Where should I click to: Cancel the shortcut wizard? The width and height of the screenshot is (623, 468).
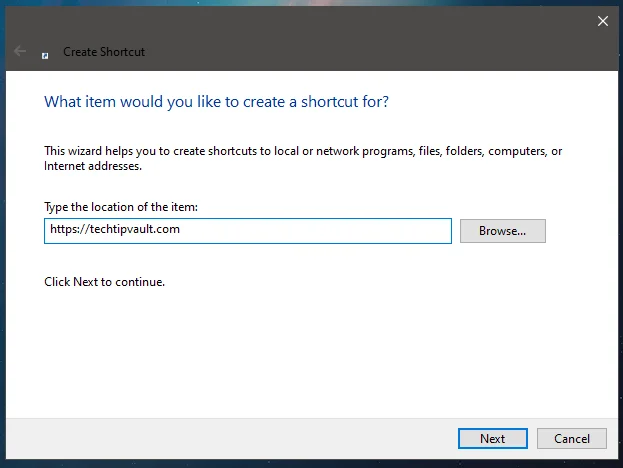click(572, 439)
